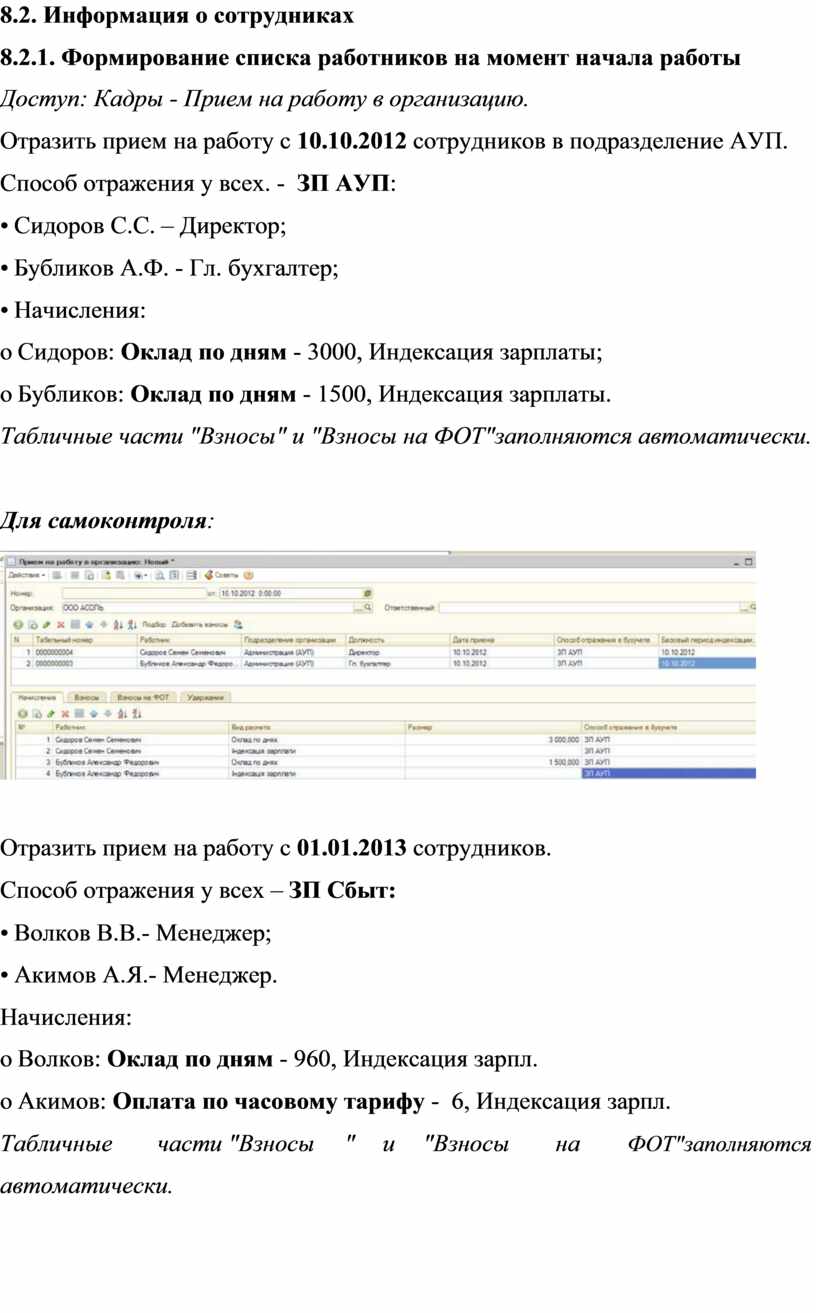816x1313 pixels.
Task: Click the 3 000,000 amount cell
Action: [493, 738]
